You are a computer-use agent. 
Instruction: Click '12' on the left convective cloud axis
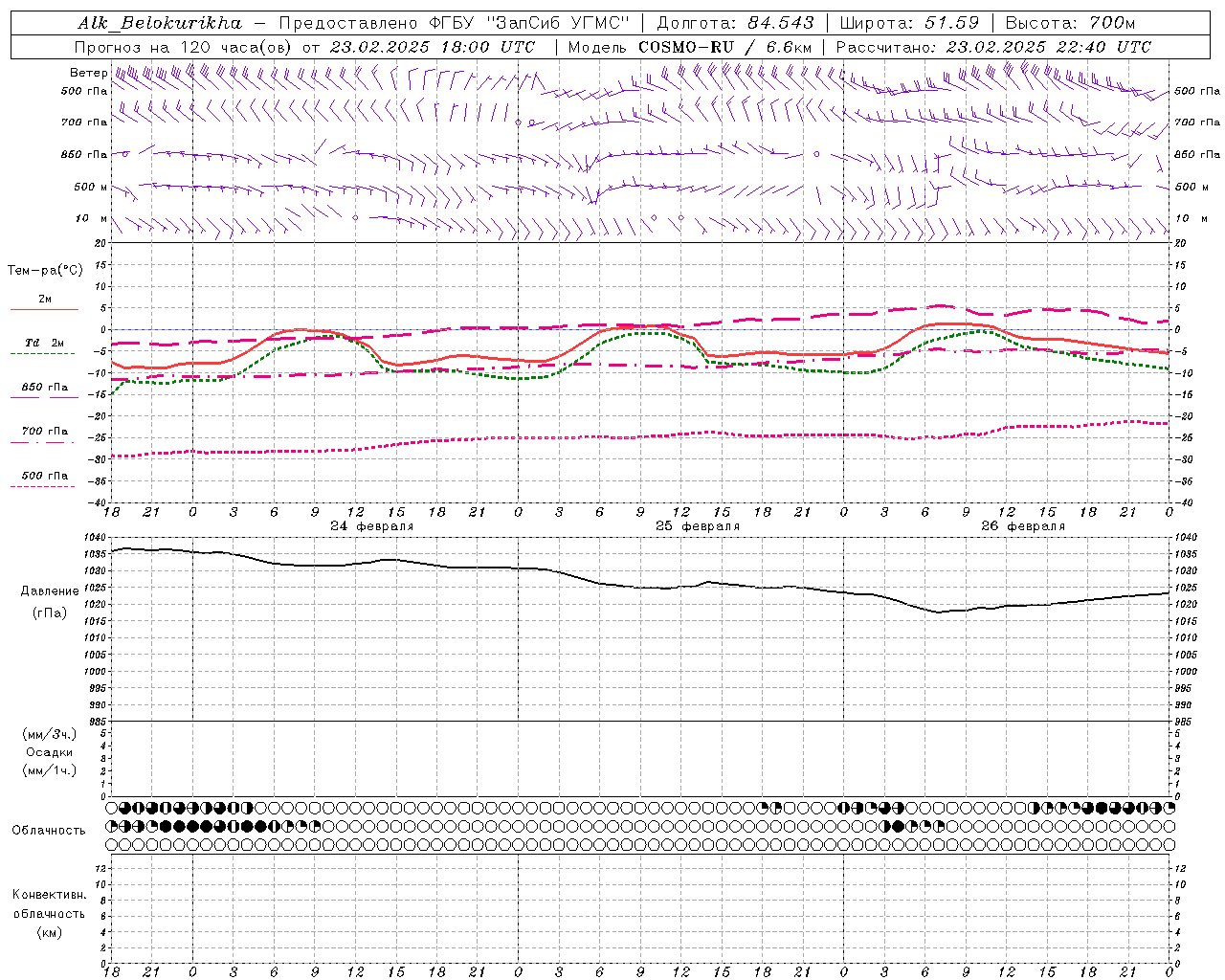click(102, 868)
